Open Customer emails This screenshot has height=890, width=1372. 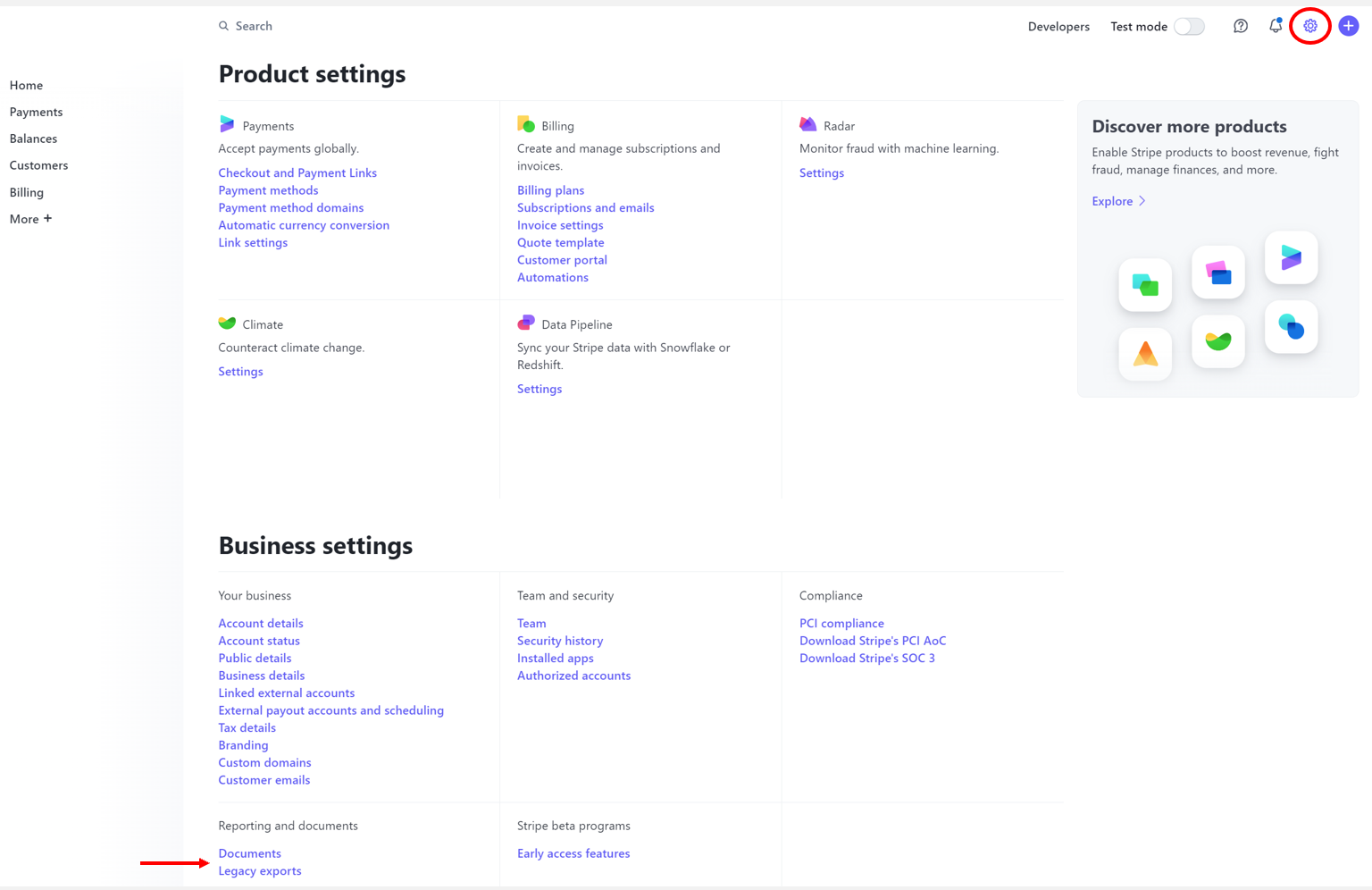[264, 780]
